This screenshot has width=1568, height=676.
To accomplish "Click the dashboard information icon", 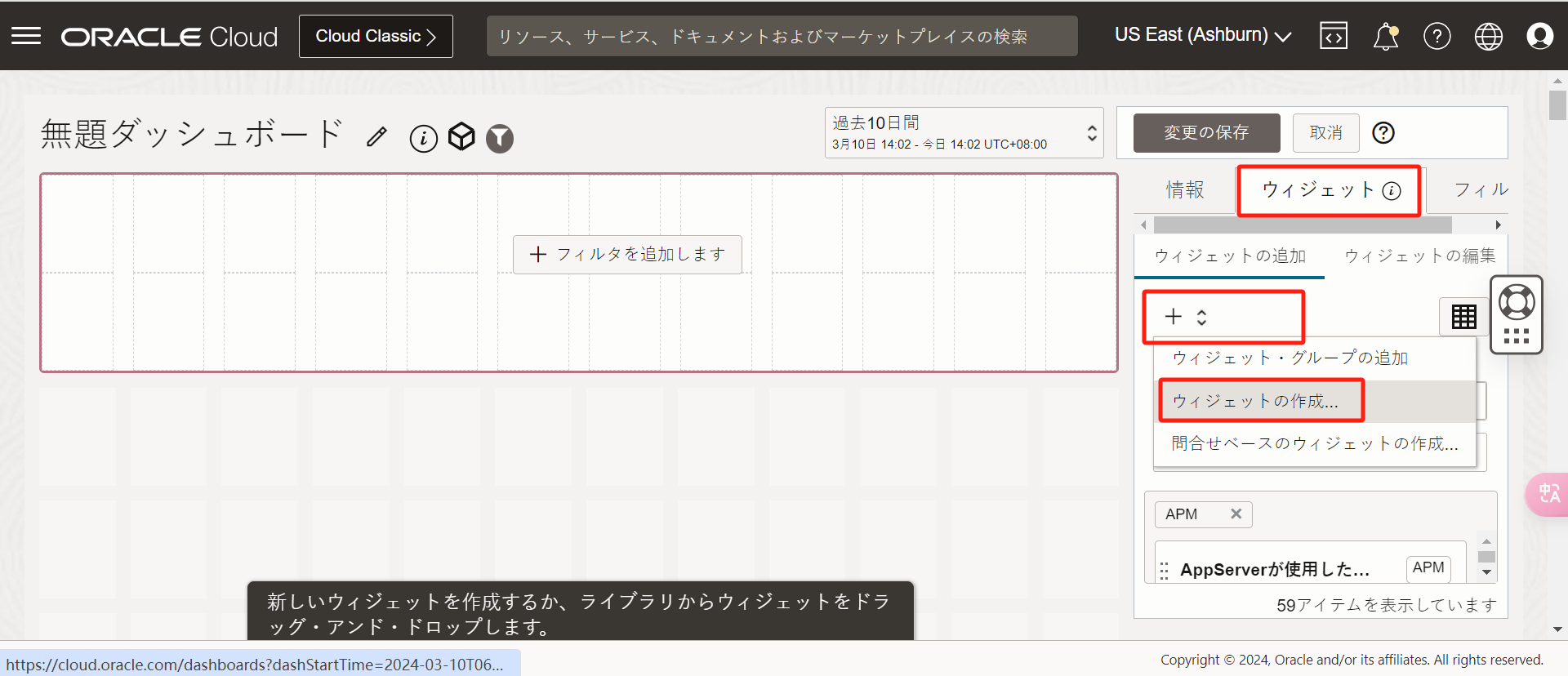I will [x=423, y=138].
